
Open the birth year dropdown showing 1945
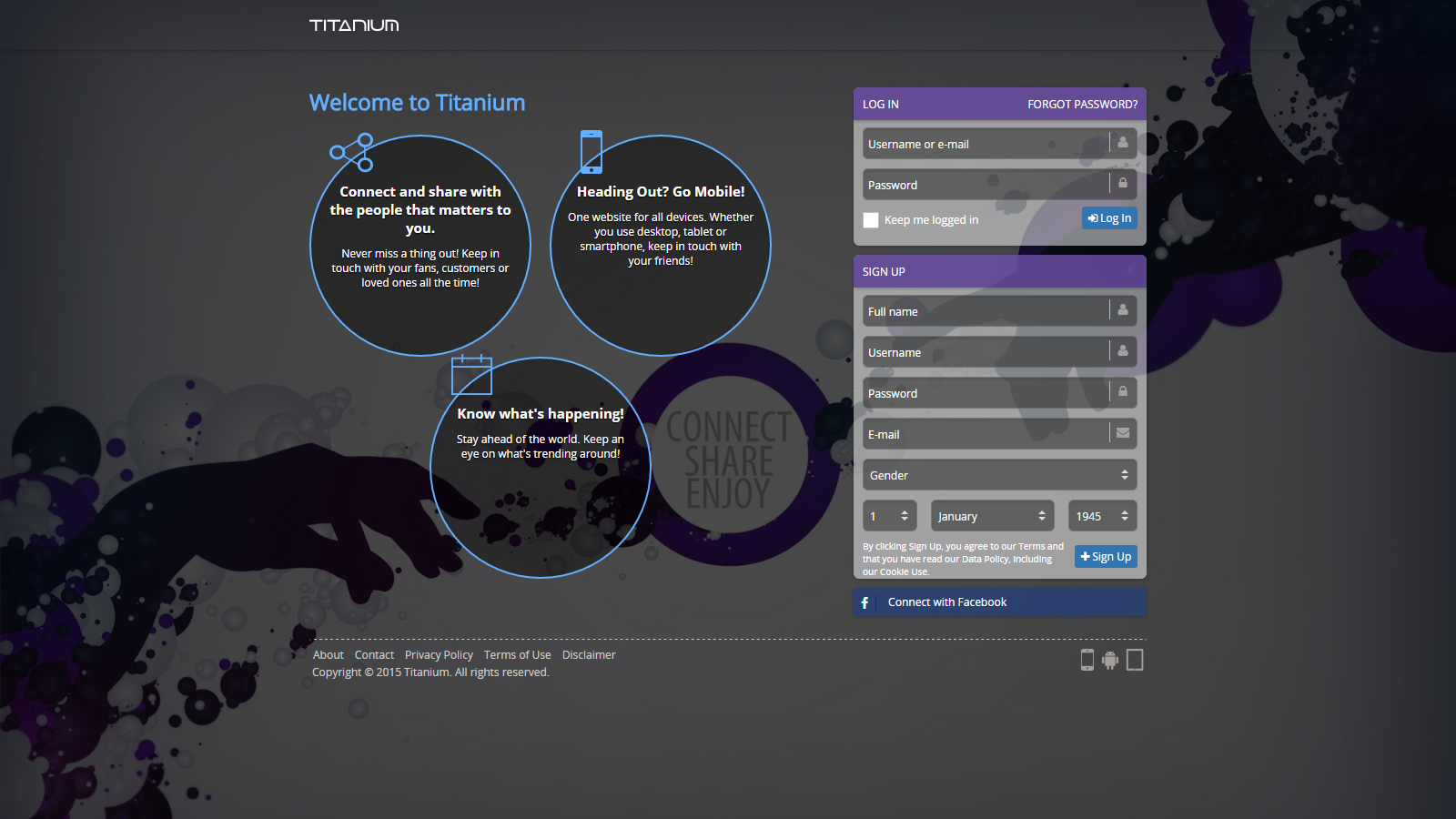coord(1103,516)
